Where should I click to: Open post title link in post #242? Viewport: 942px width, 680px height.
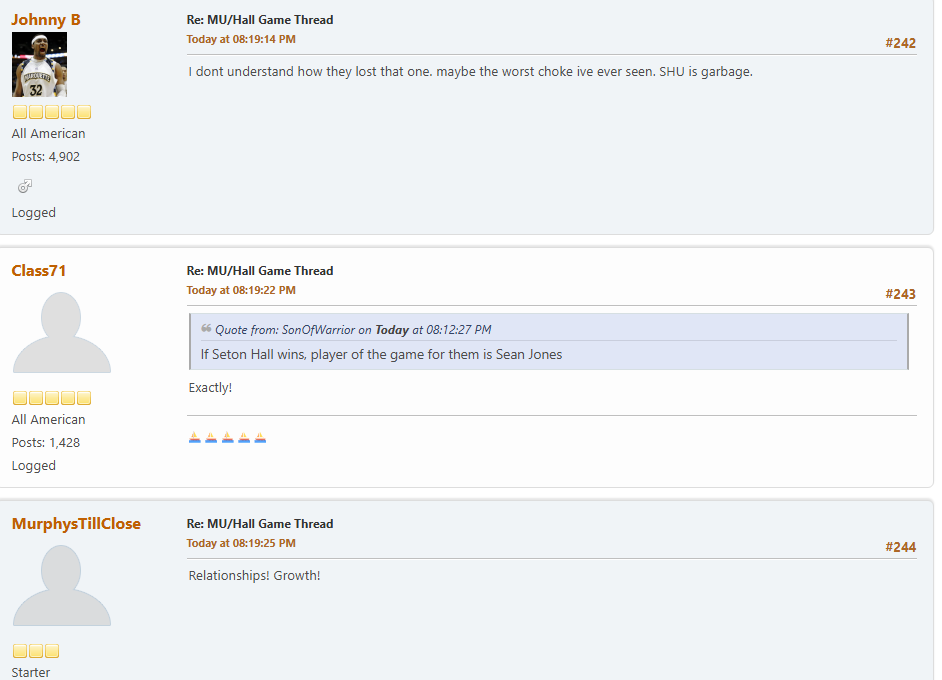click(x=260, y=20)
